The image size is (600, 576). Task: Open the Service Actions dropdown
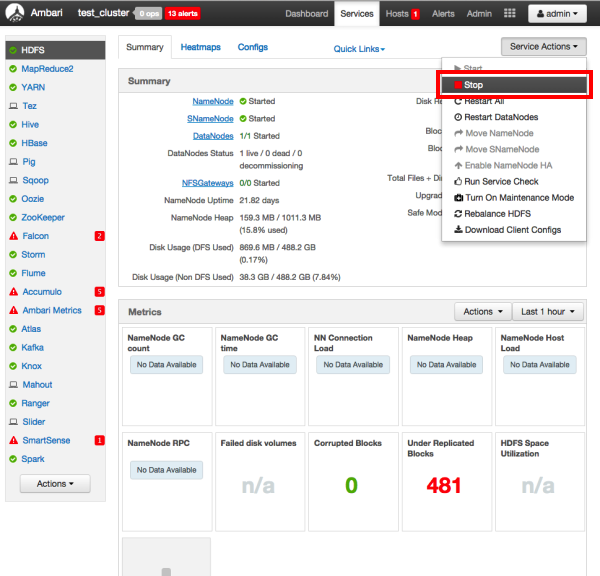tap(543, 47)
